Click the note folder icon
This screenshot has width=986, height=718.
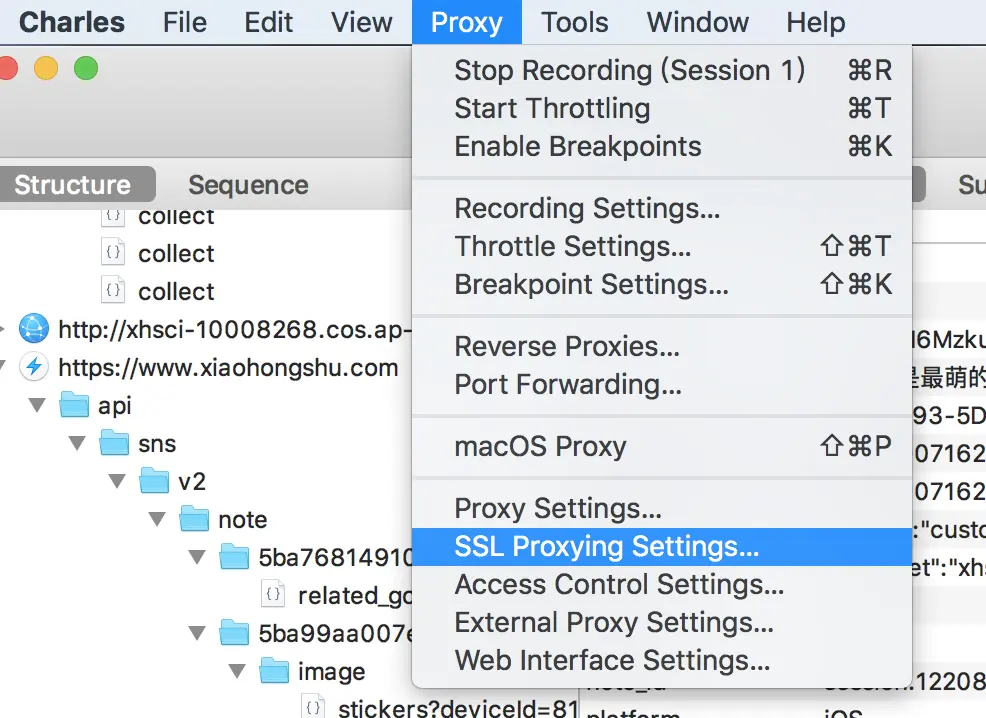(194, 519)
